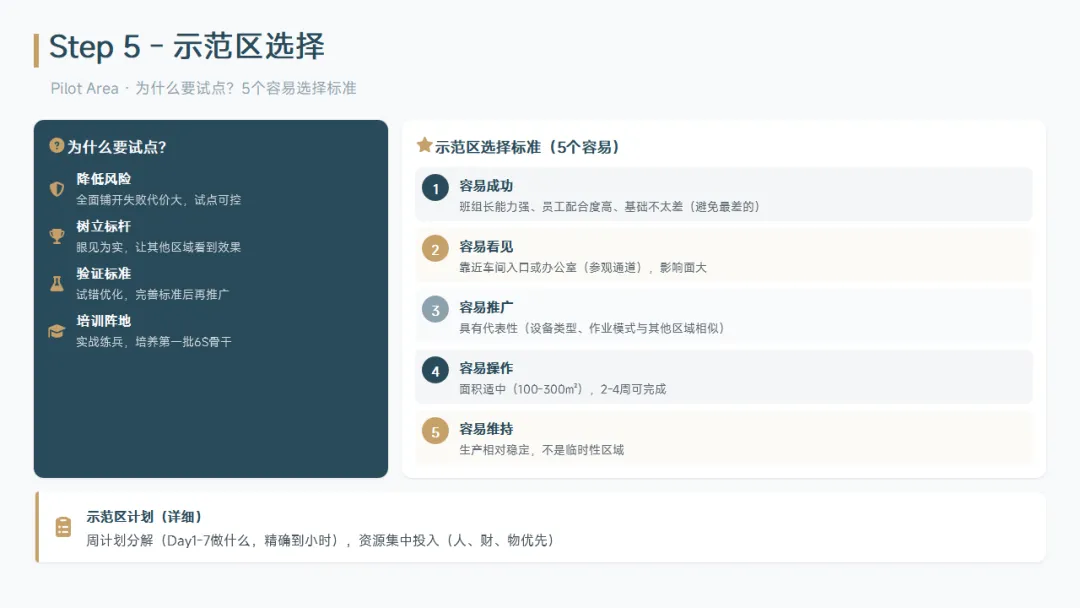Click the number 5 tan circle badge
Screen dimensions: 1080x608
(435, 432)
